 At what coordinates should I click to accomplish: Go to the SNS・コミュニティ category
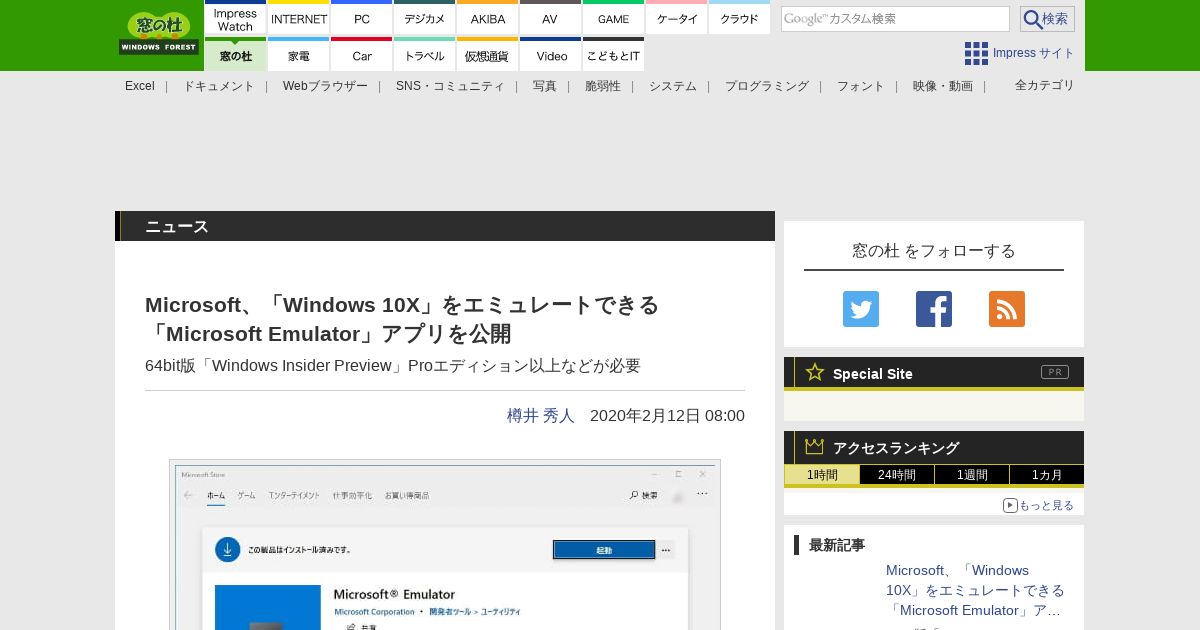point(450,86)
